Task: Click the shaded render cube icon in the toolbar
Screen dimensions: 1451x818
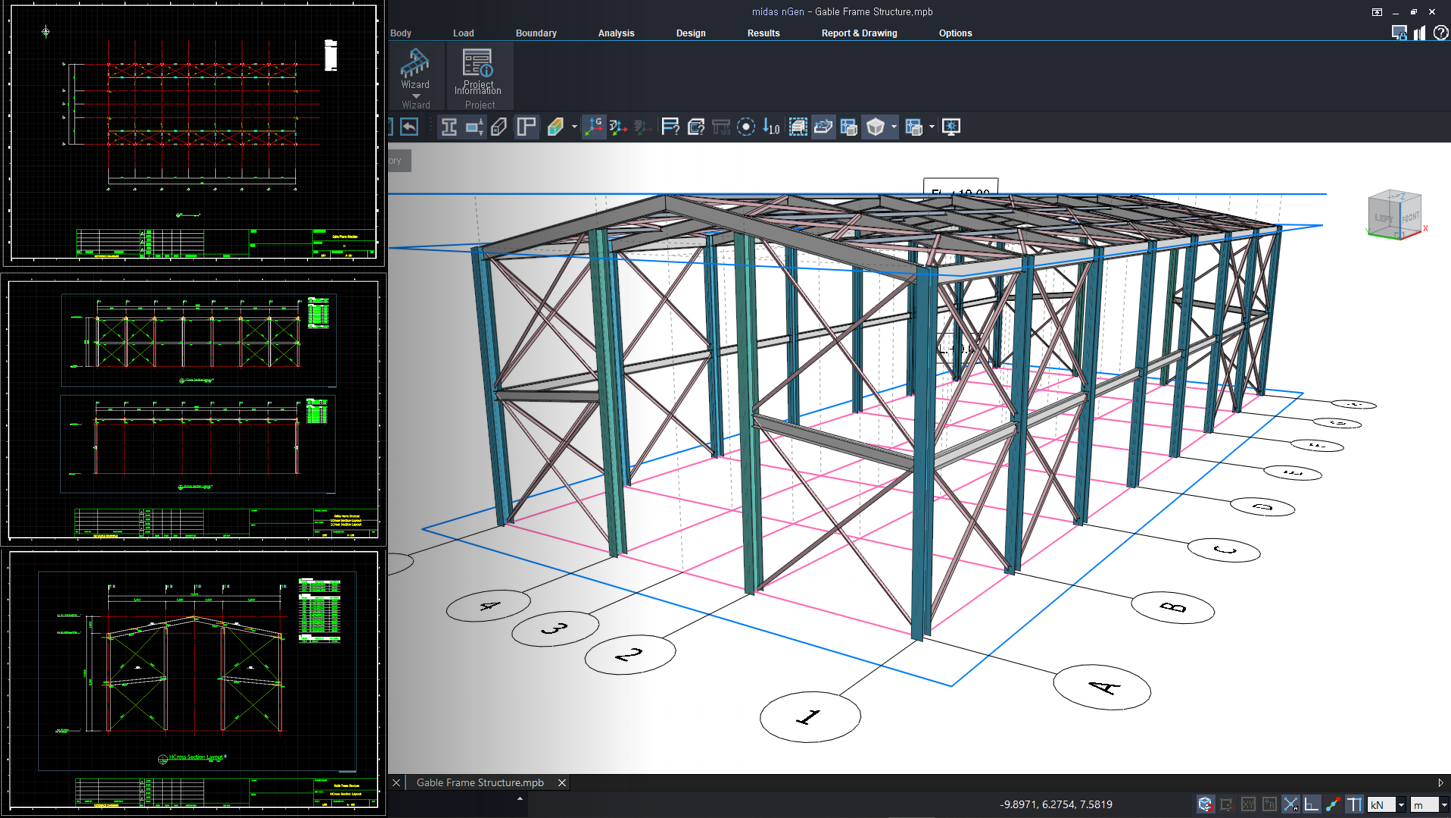Action: [874, 126]
